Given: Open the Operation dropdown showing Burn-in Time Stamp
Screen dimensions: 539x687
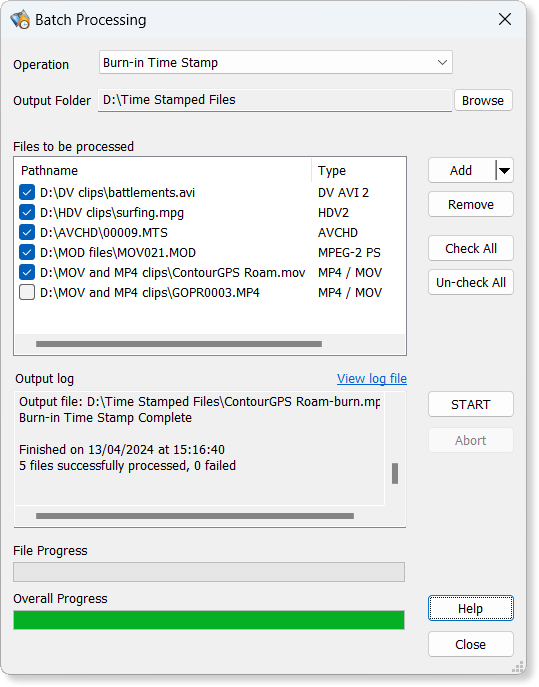Looking at the screenshot, I should [x=276, y=62].
